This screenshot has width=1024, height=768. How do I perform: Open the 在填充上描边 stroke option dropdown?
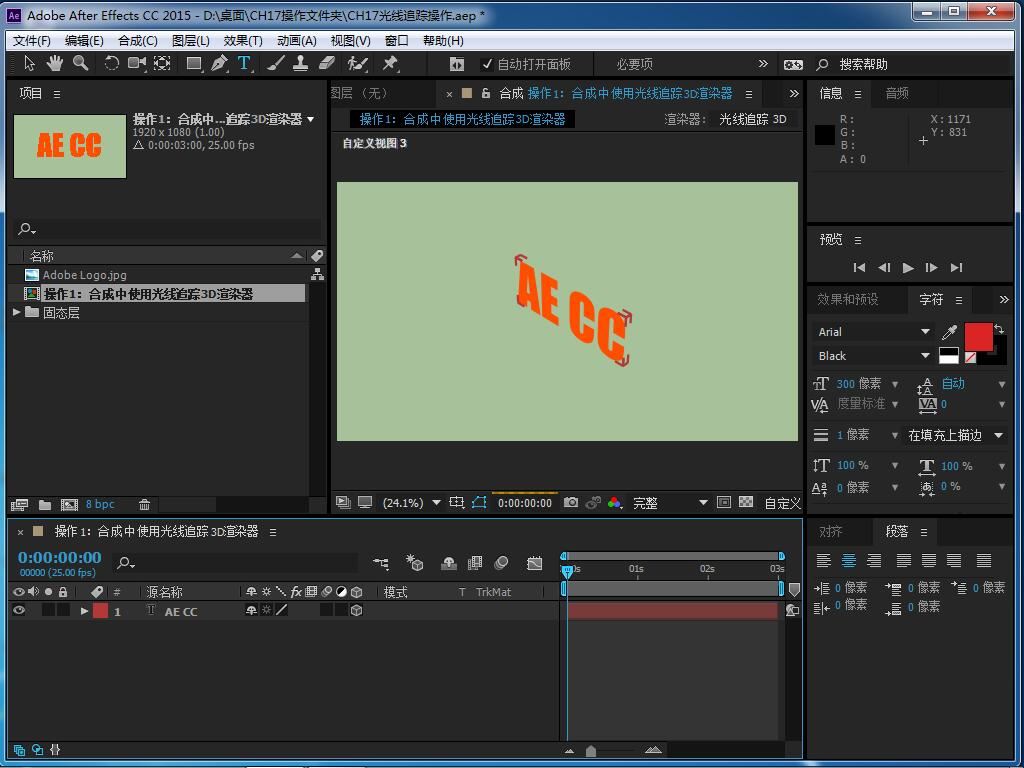coord(955,435)
